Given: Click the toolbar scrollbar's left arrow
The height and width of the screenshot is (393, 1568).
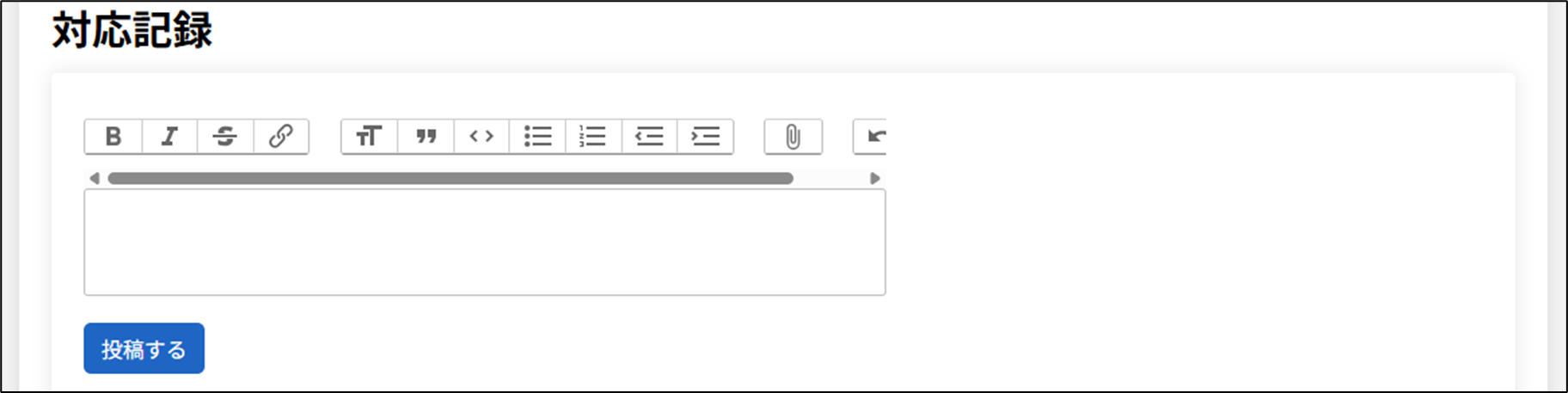Looking at the screenshot, I should tap(95, 179).
